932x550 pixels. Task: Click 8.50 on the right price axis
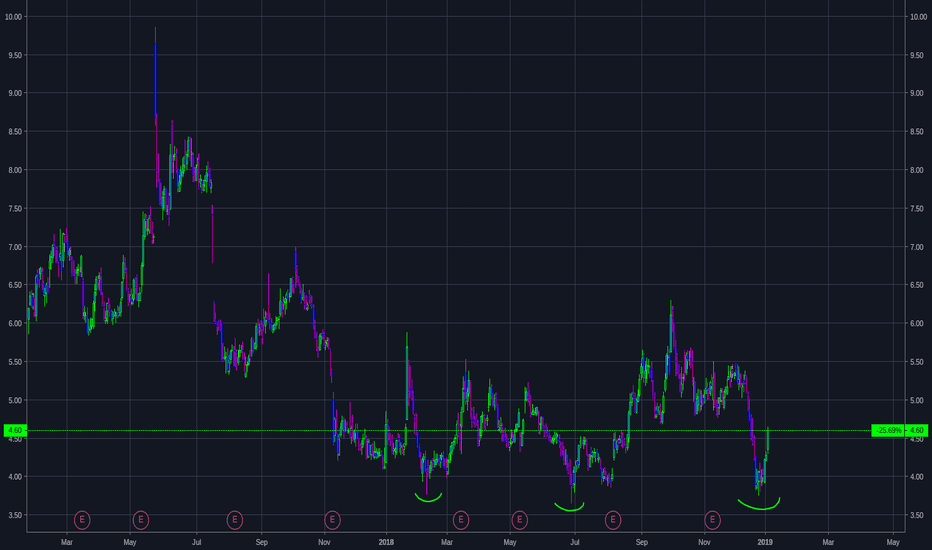coord(917,131)
